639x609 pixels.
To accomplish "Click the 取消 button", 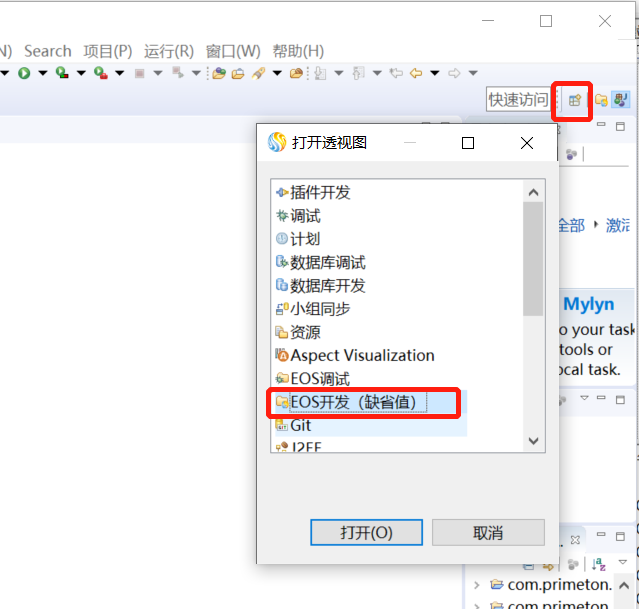I will point(488,532).
